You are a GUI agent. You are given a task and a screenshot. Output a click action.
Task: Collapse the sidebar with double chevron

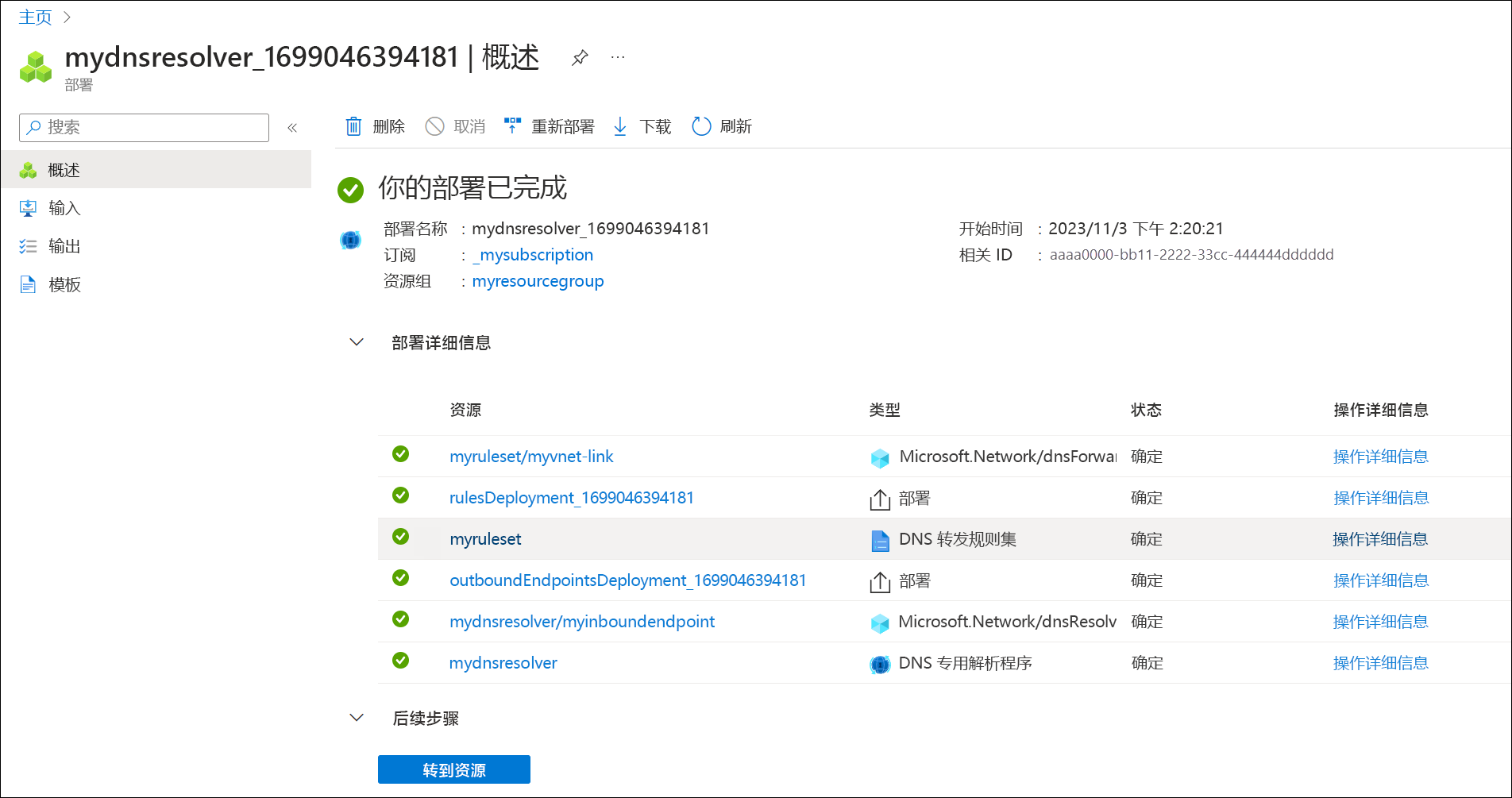(x=292, y=128)
